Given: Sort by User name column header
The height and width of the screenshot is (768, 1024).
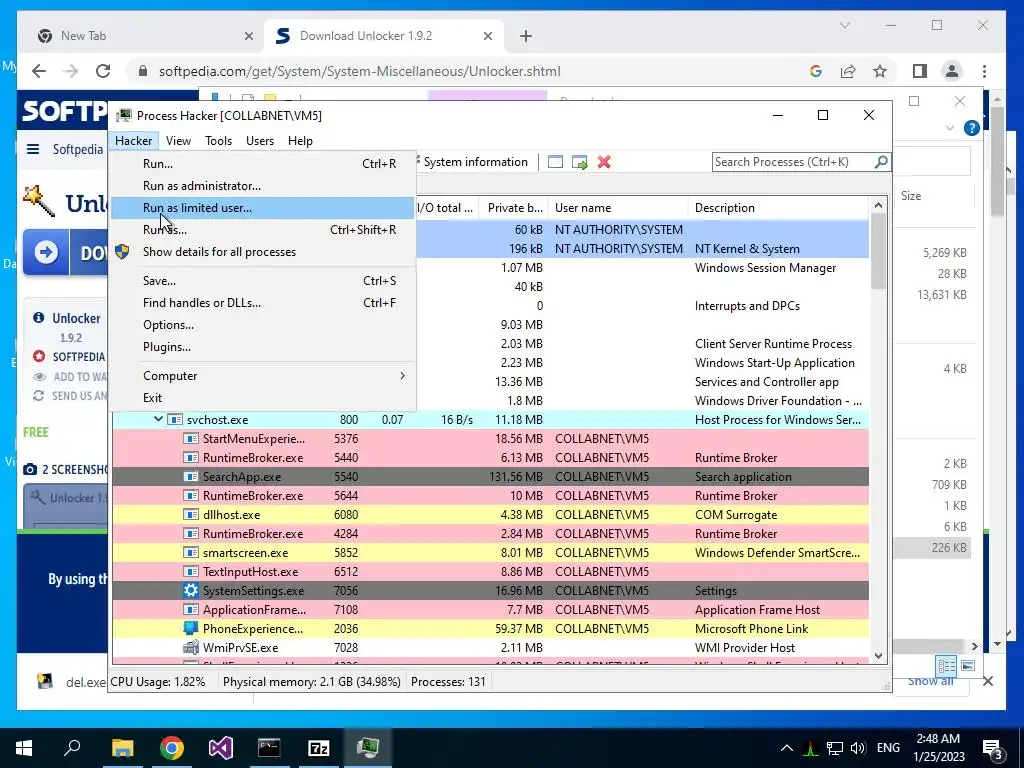Looking at the screenshot, I should click(618, 208).
